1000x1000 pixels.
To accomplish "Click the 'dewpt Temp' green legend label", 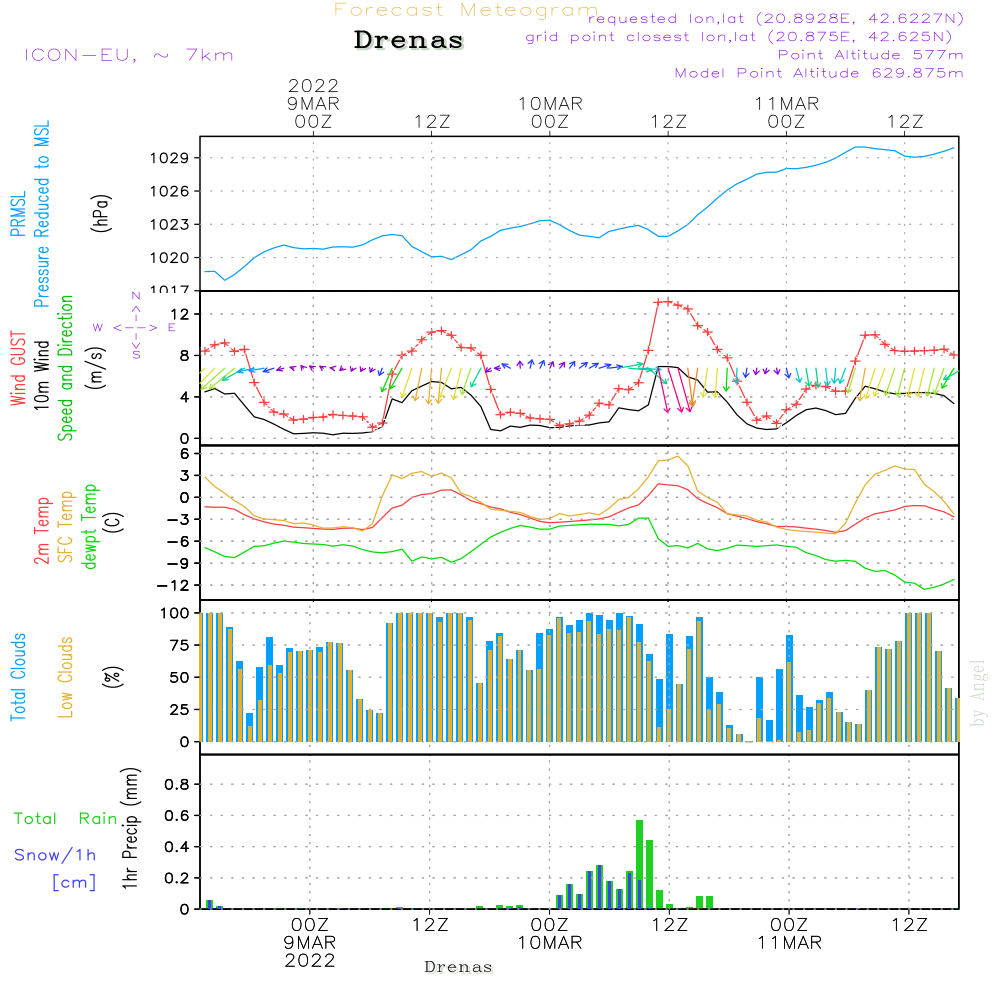I will (89, 526).
